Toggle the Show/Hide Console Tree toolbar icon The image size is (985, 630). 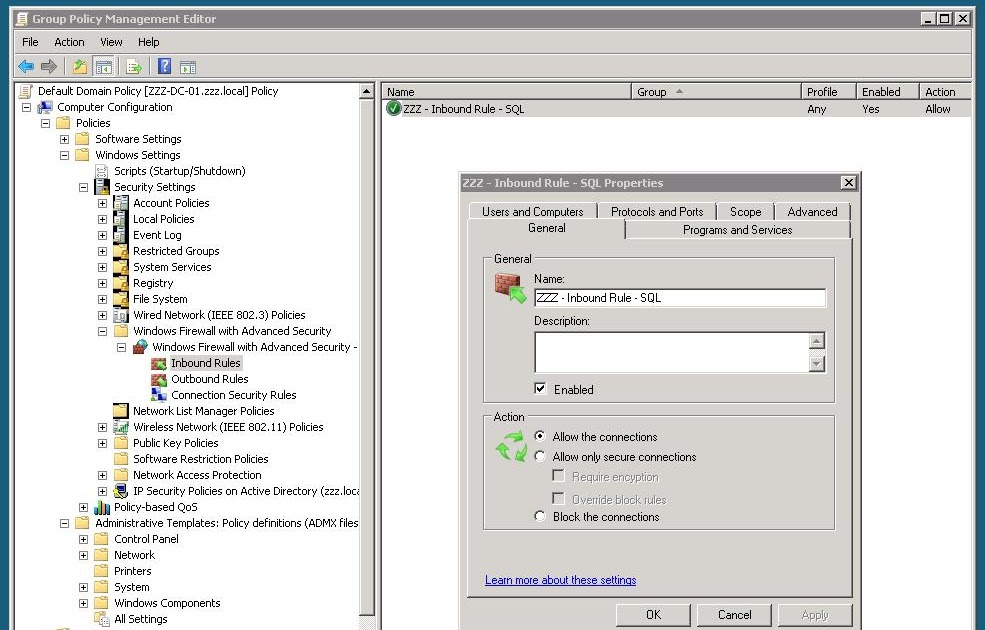click(x=106, y=66)
